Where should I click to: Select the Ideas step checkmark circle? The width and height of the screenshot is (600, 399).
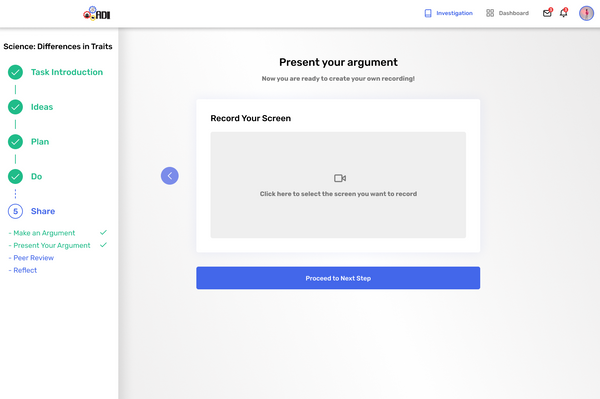pyautogui.click(x=15, y=107)
